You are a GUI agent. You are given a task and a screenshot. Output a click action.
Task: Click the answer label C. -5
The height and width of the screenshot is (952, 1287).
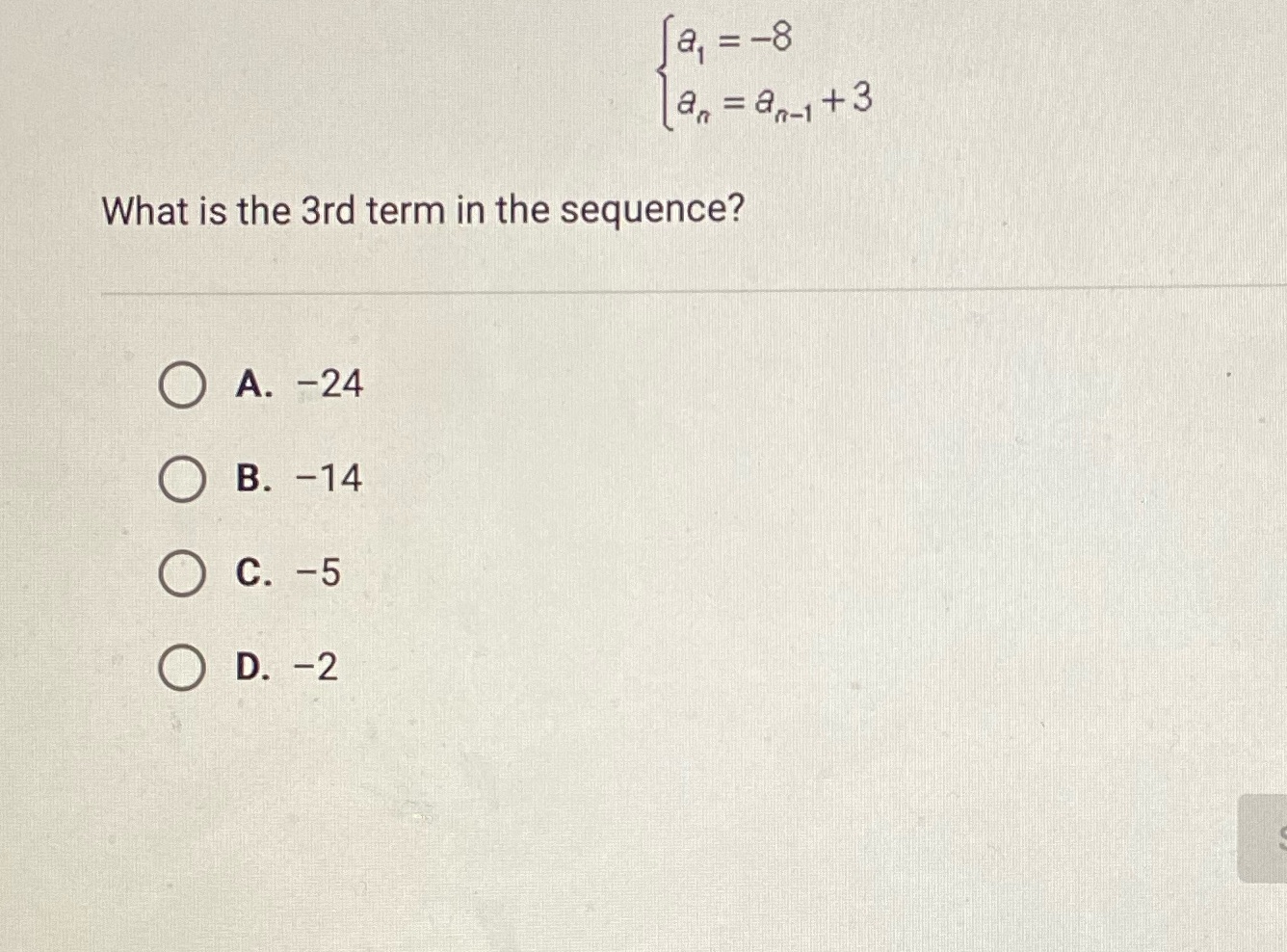pyautogui.click(x=285, y=573)
